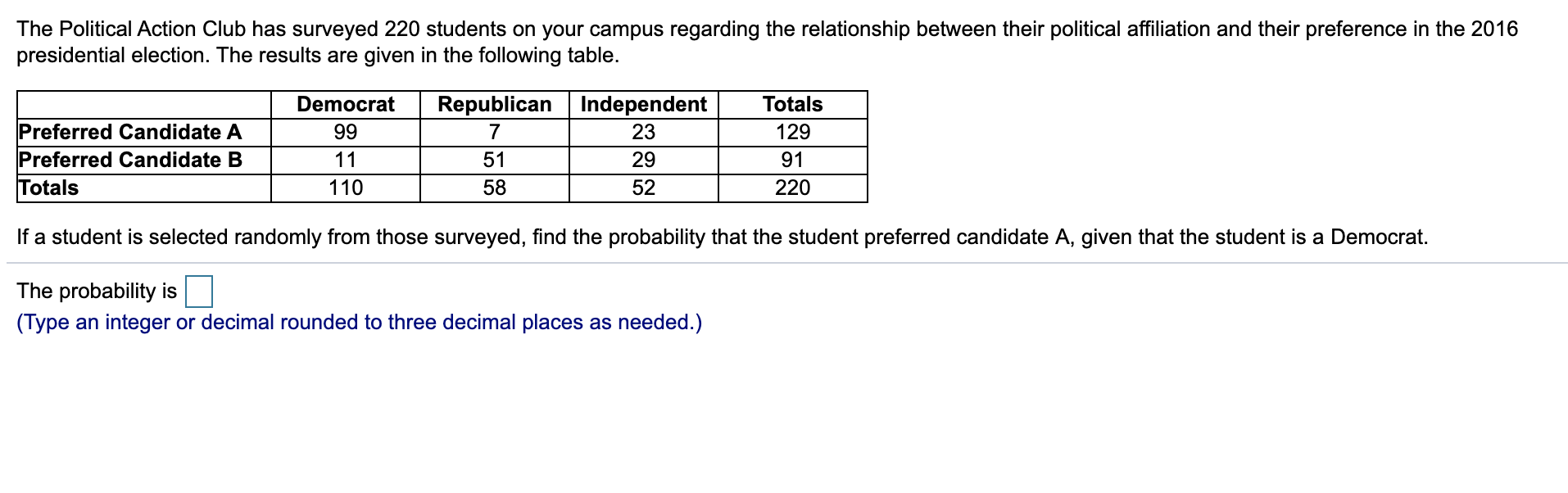This screenshot has height=493, width=1568.
Task: Select the Republican Candidate A cell showing 7
Action: (x=494, y=133)
